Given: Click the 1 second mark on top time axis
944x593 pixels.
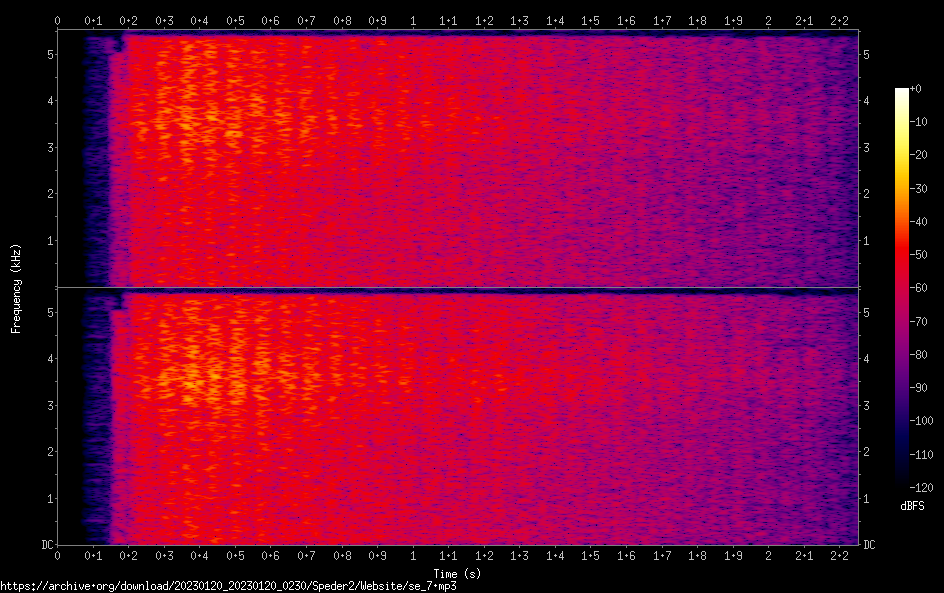Looking at the screenshot, I should (413, 20).
